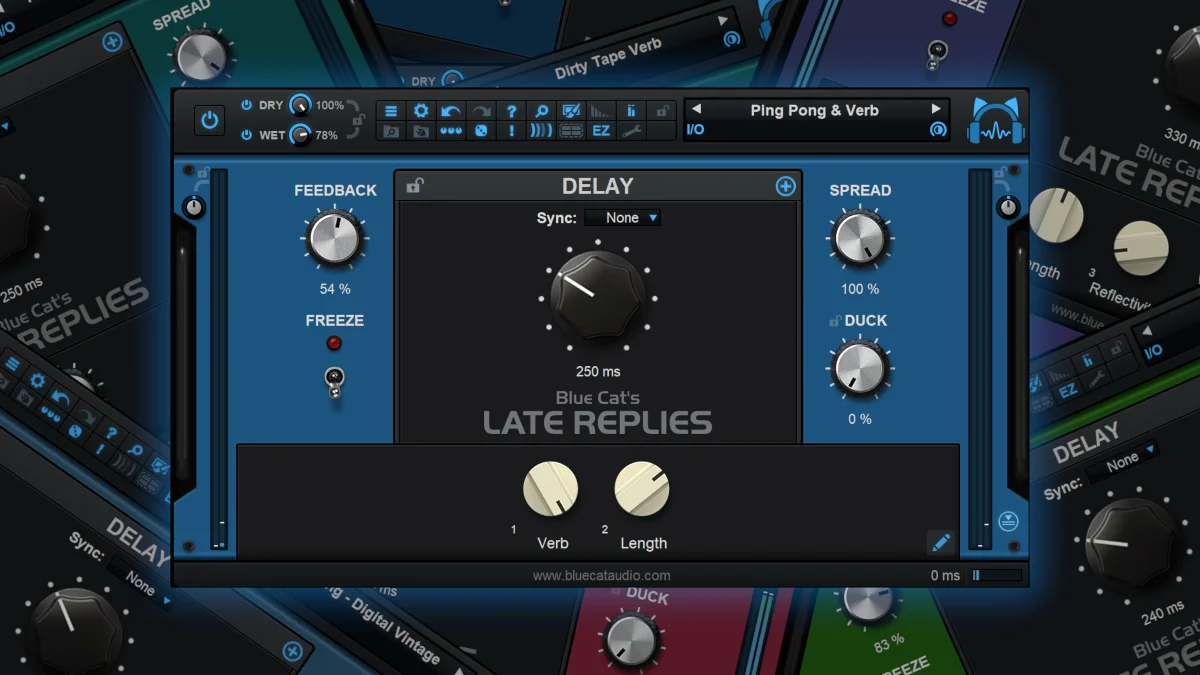Click the plus button on the DELAY header

click(786, 186)
